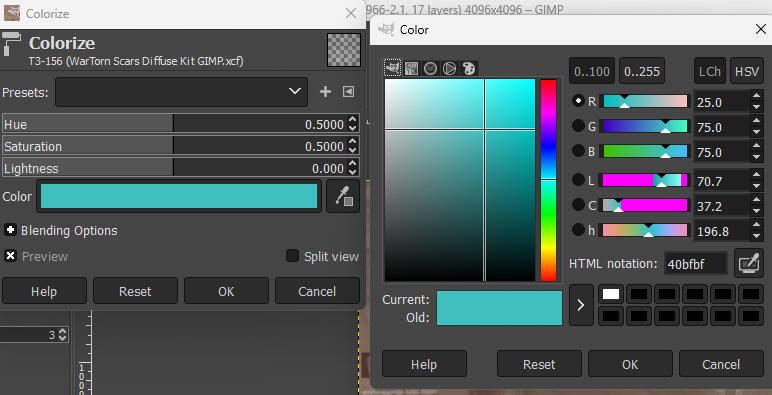This screenshot has height=395, width=772.
Task: Enable the Split view checkbox
Action: click(x=292, y=256)
